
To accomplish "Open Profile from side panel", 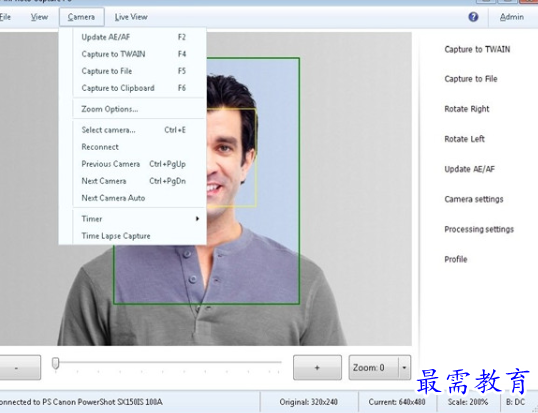I will click(456, 259).
